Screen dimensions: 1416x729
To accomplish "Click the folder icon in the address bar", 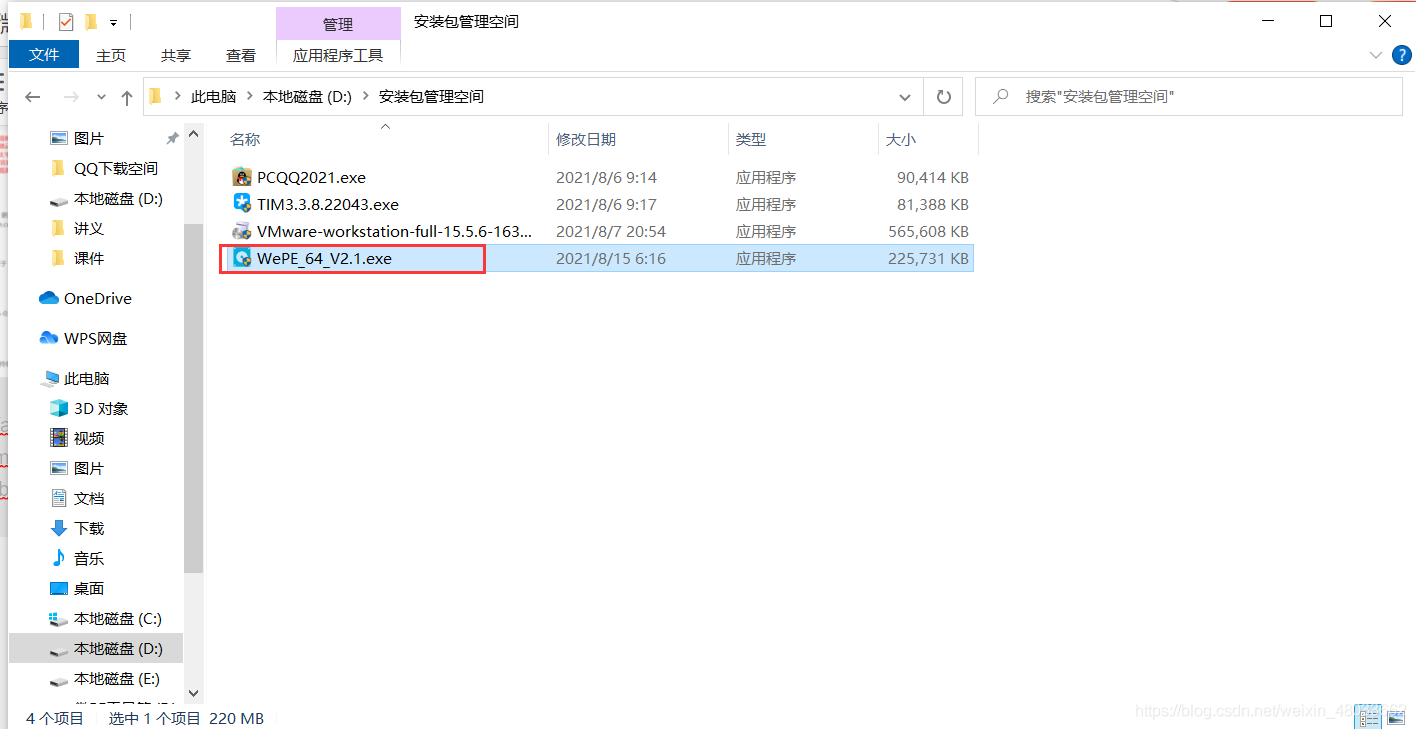I will 155,97.
